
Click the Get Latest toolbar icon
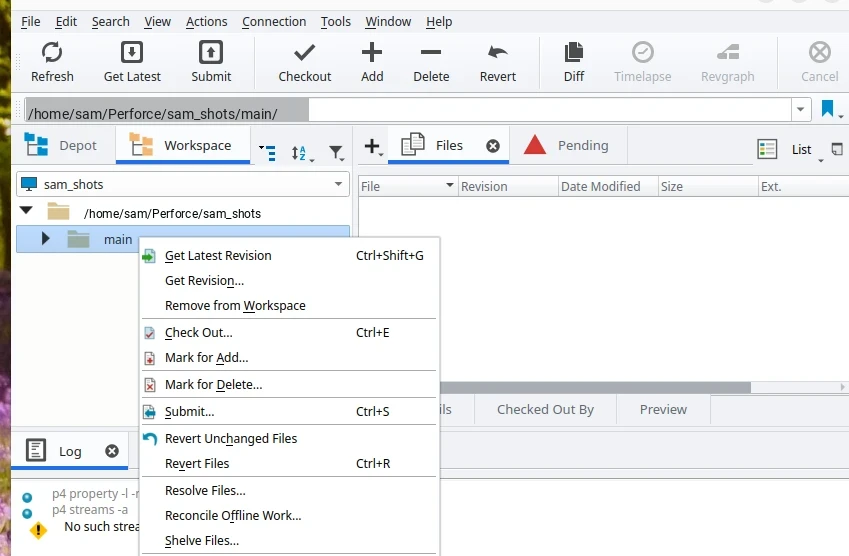coord(132,53)
